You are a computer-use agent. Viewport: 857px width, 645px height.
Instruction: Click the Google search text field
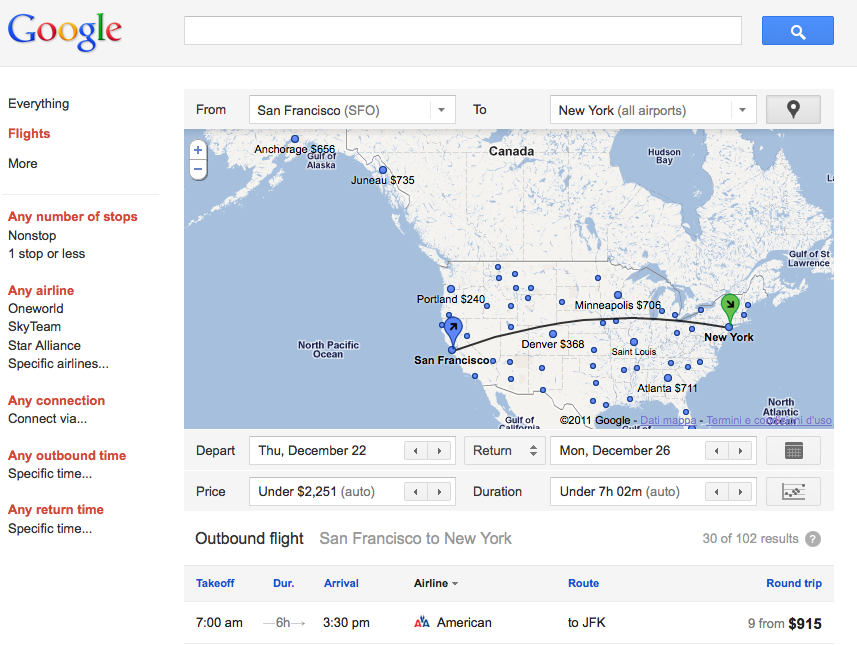462,31
